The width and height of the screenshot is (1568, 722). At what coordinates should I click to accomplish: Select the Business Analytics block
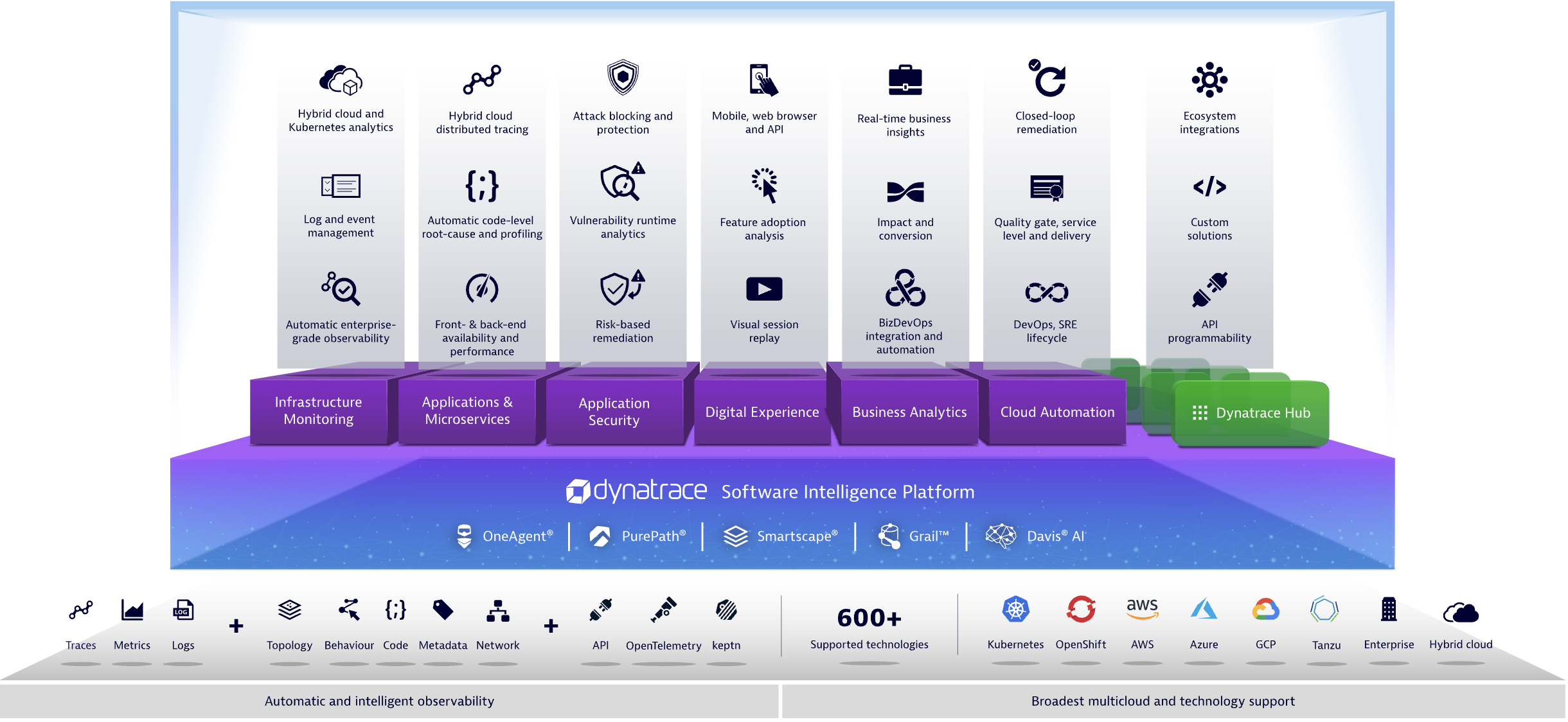tap(909, 412)
